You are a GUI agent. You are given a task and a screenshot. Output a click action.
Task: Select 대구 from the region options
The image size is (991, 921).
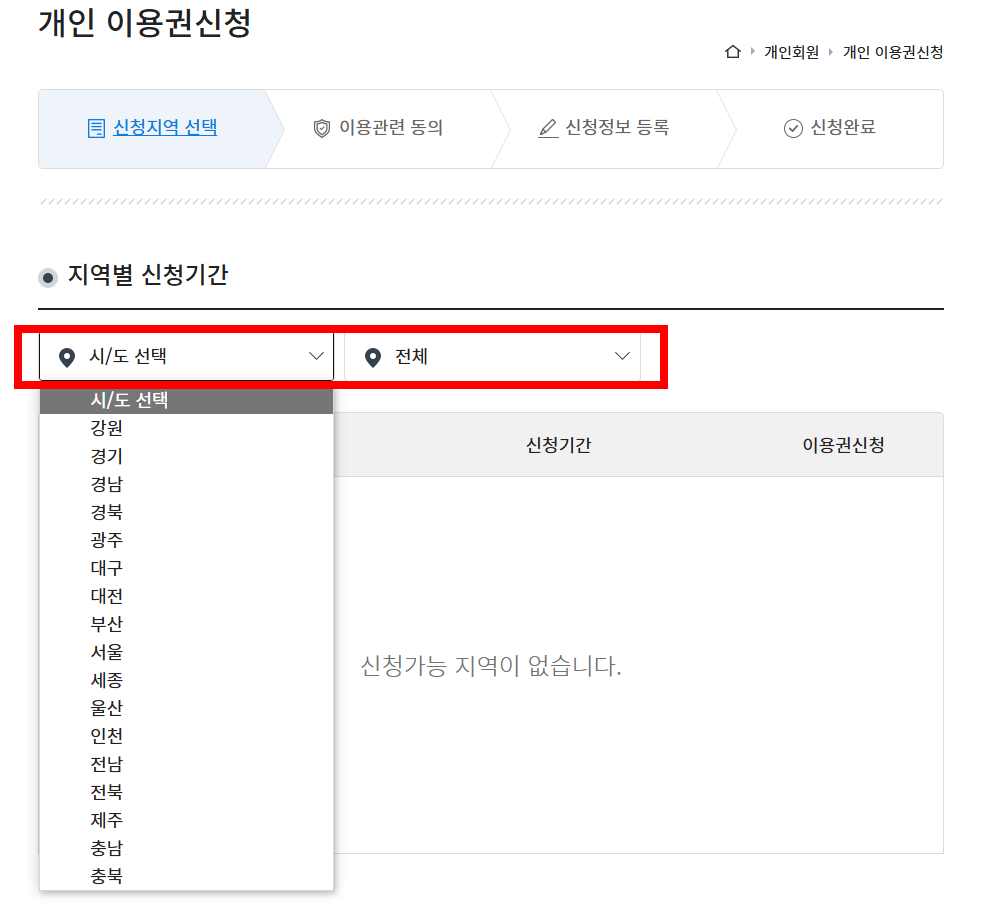point(186,568)
